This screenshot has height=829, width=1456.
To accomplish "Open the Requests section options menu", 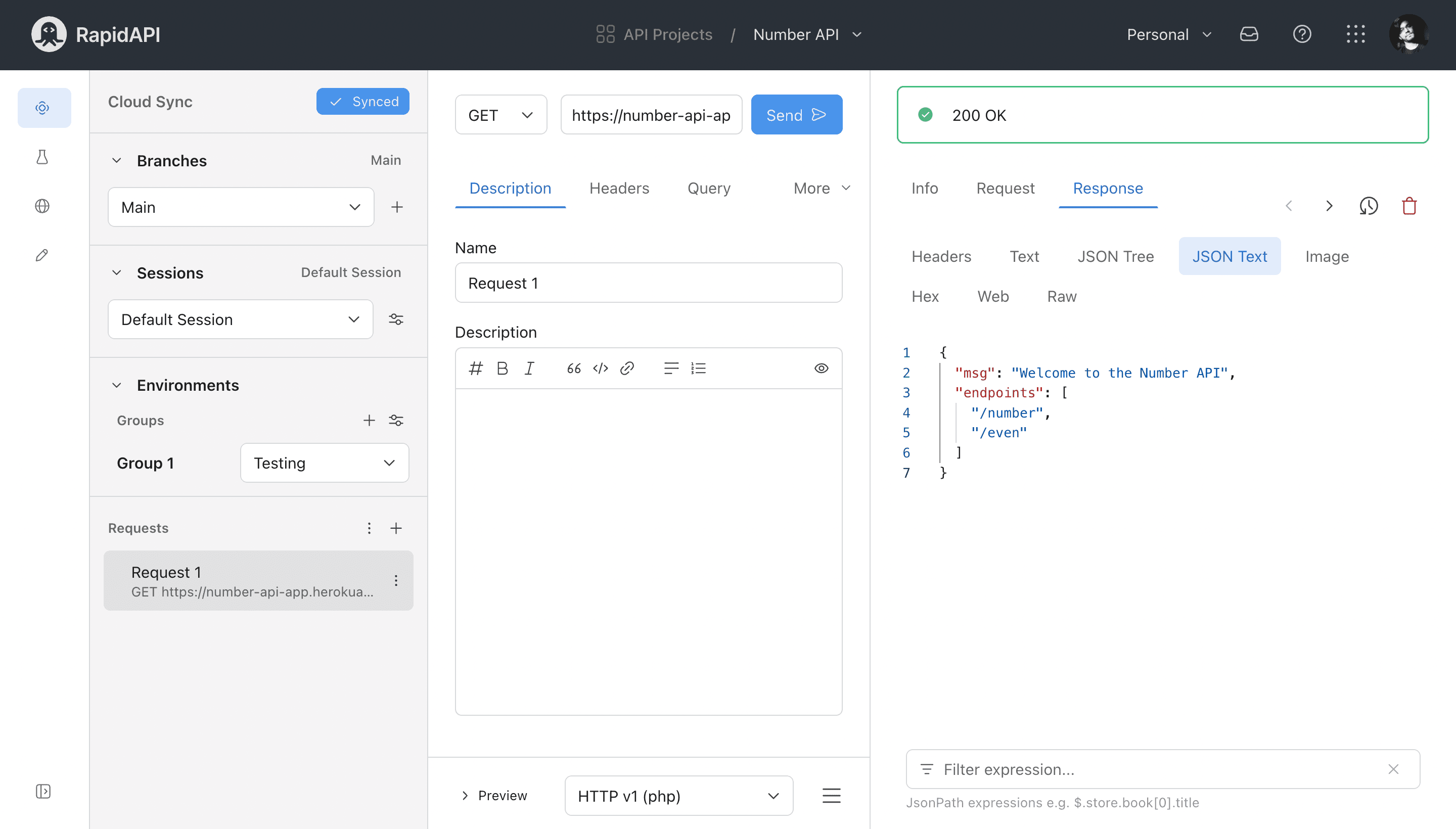I will (x=369, y=528).
